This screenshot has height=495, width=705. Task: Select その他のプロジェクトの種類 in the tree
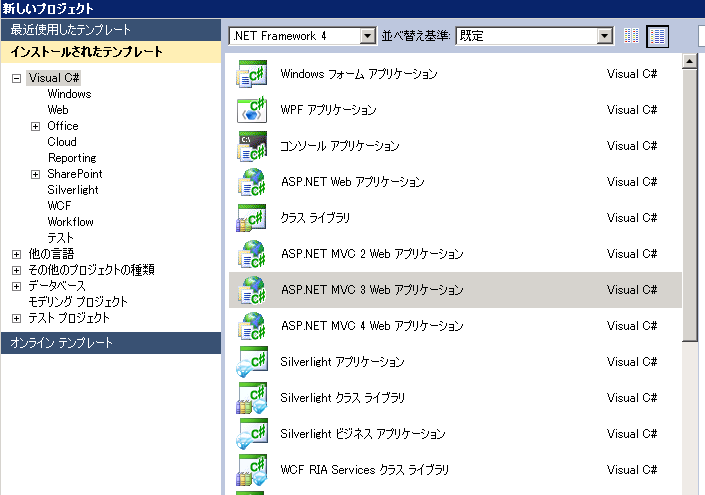click(92, 270)
